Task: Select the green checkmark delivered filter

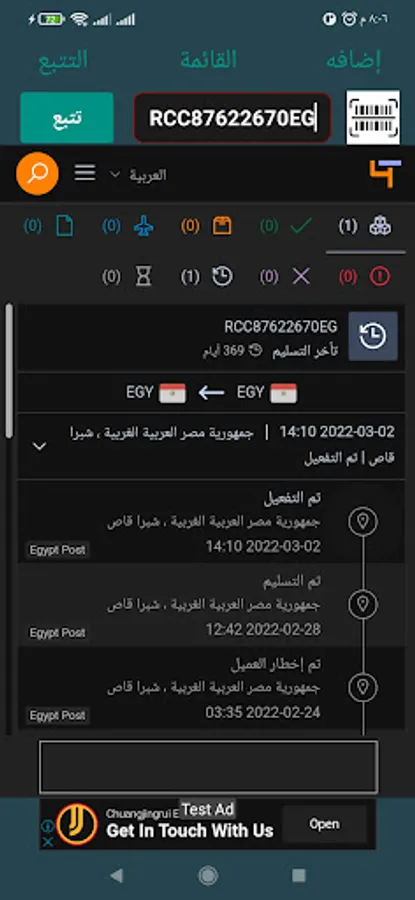Action: tap(285, 227)
